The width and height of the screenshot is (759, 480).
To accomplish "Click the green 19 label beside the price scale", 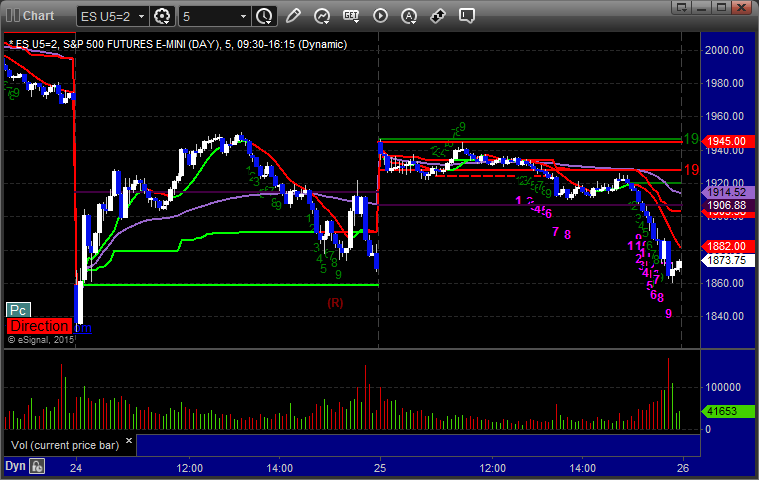I will [691, 139].
